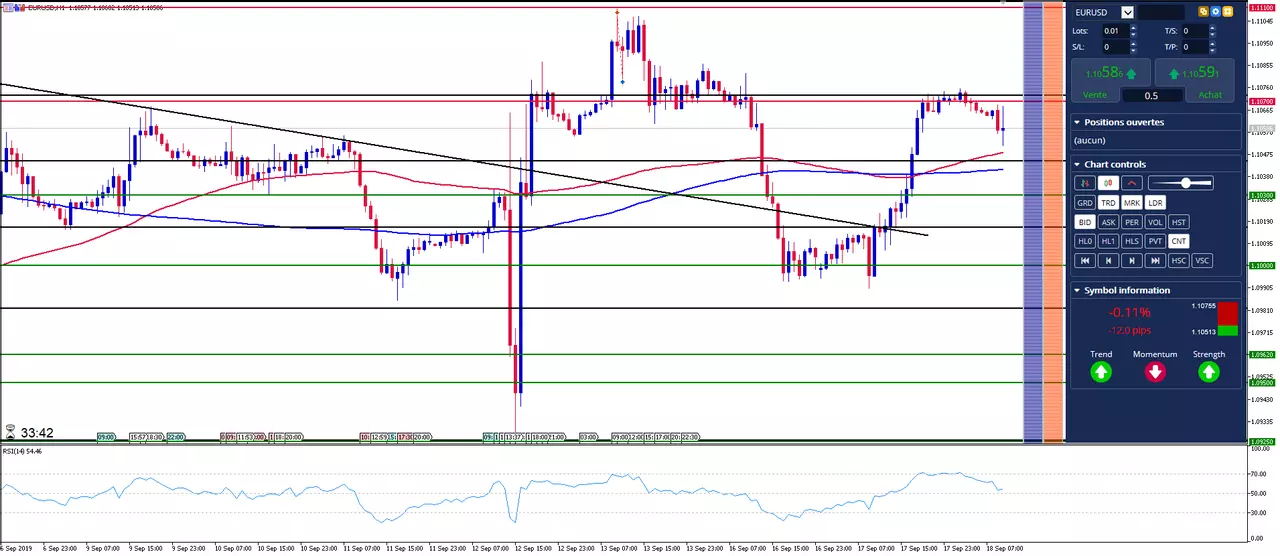This screenshot has height=556, width=1280.
Task: Increase the T/S value with up arrow
Action: [1214, 28]
